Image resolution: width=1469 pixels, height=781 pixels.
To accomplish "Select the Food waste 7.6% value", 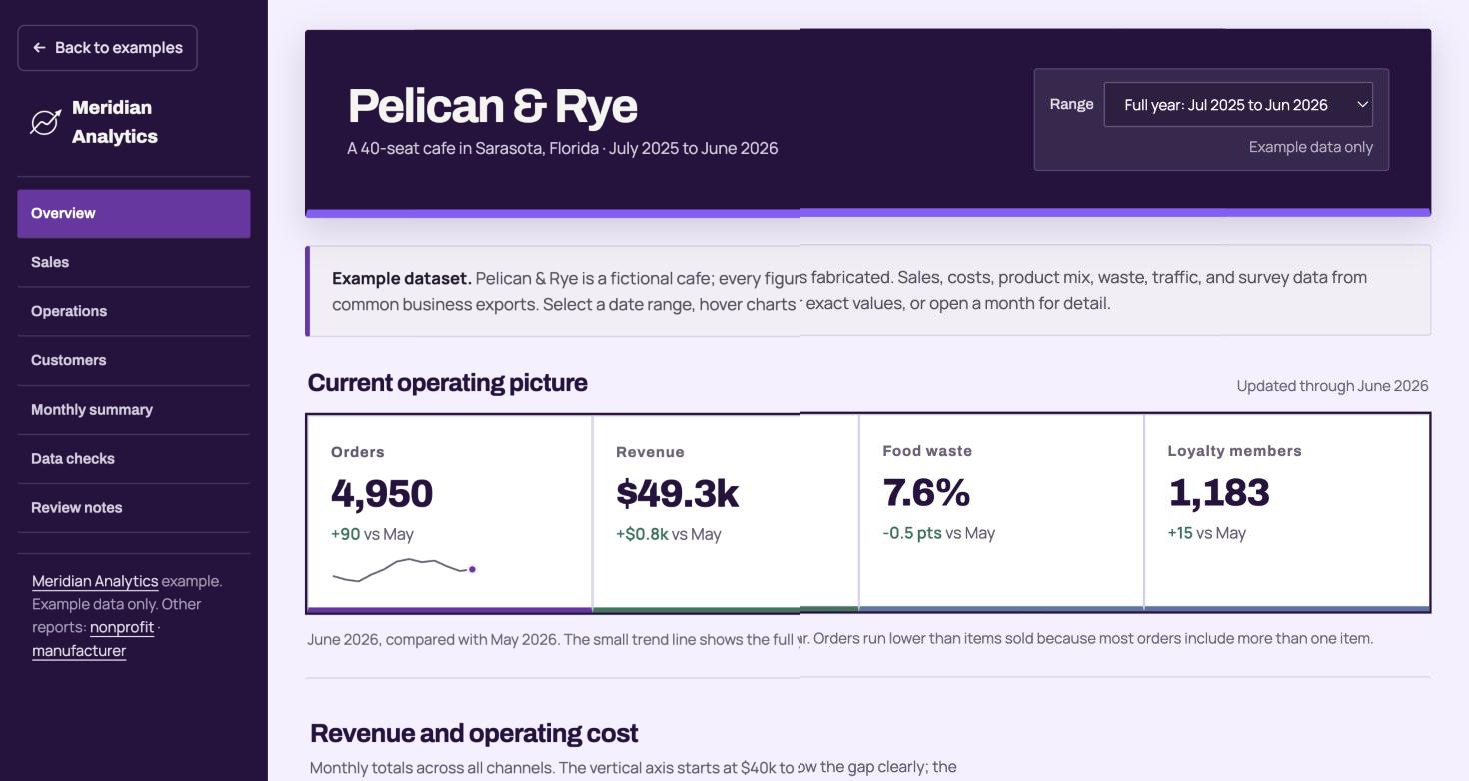I will (926, 493).
